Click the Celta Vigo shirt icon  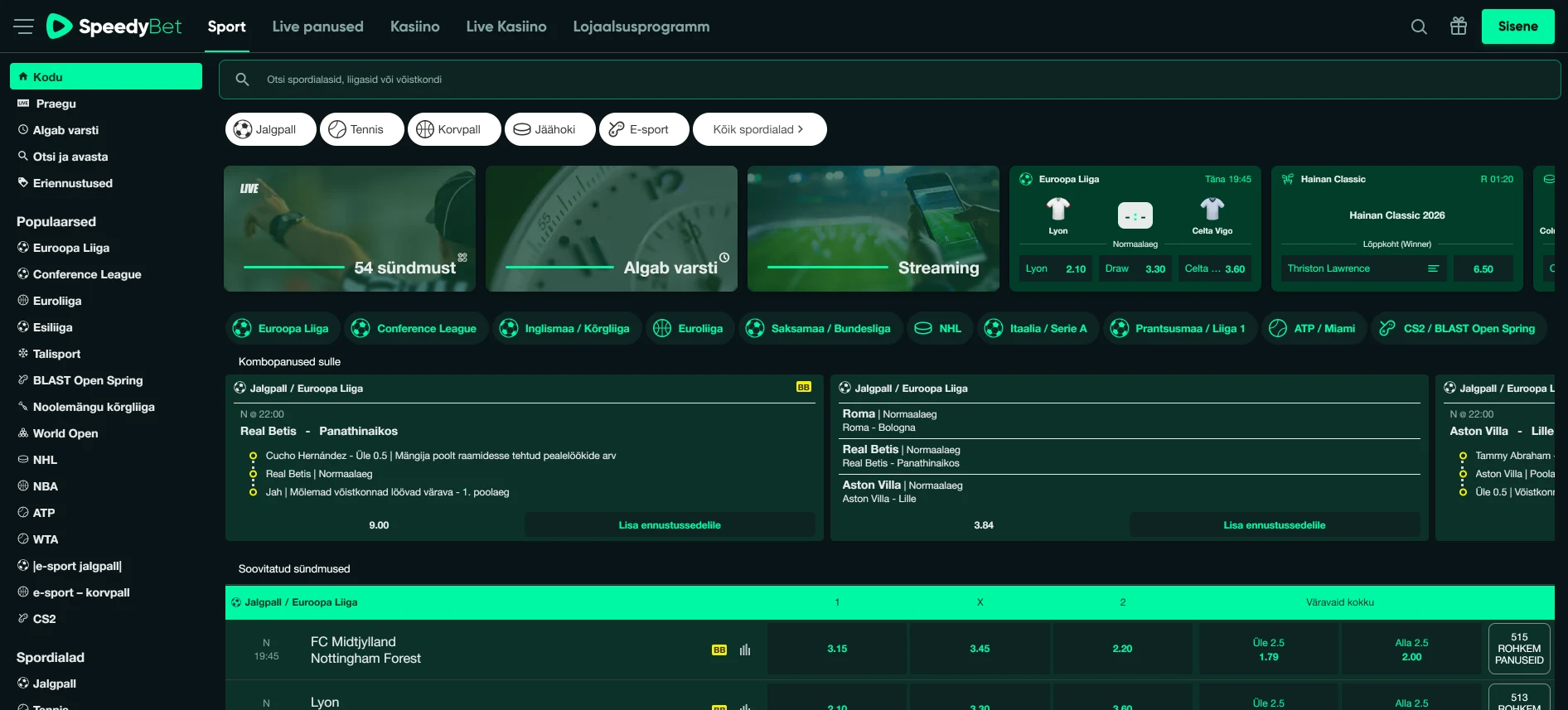[1212, 209]
